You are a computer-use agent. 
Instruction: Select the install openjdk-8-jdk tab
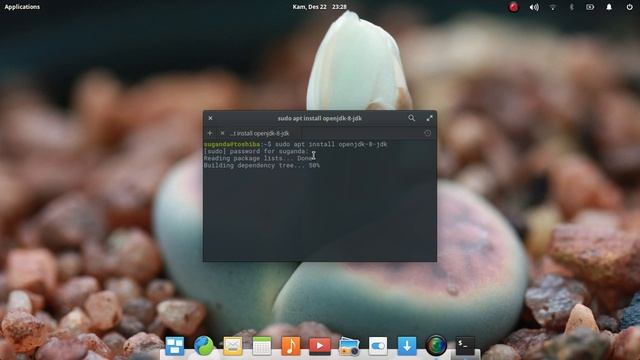[x=259, y=133]
